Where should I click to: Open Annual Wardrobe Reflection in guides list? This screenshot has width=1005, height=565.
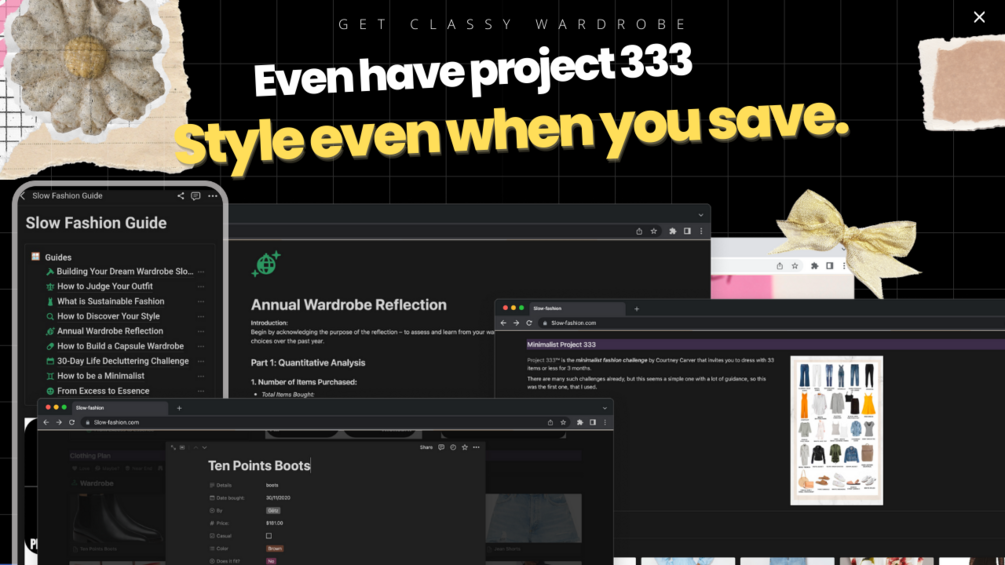(110, 331)
